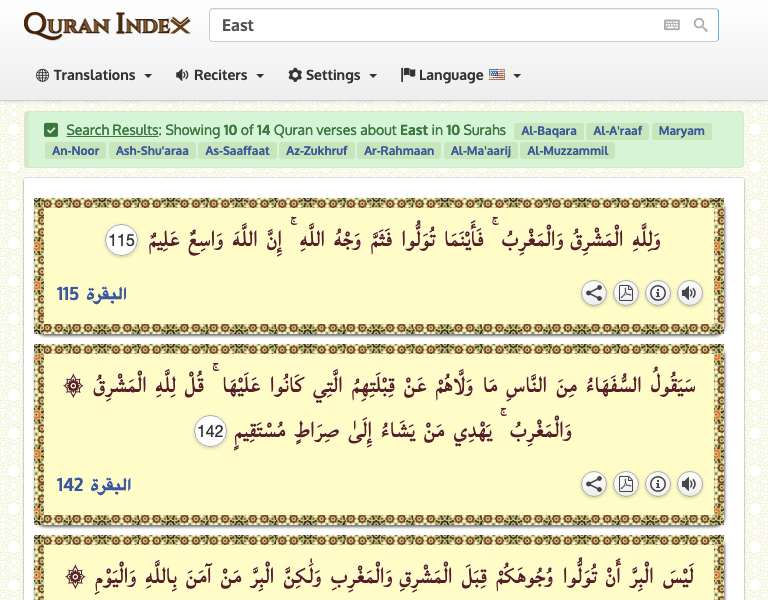This screenshot has height=600, width=768.
Task: Expand the Translations dropdown
Action: coord(94,75)
